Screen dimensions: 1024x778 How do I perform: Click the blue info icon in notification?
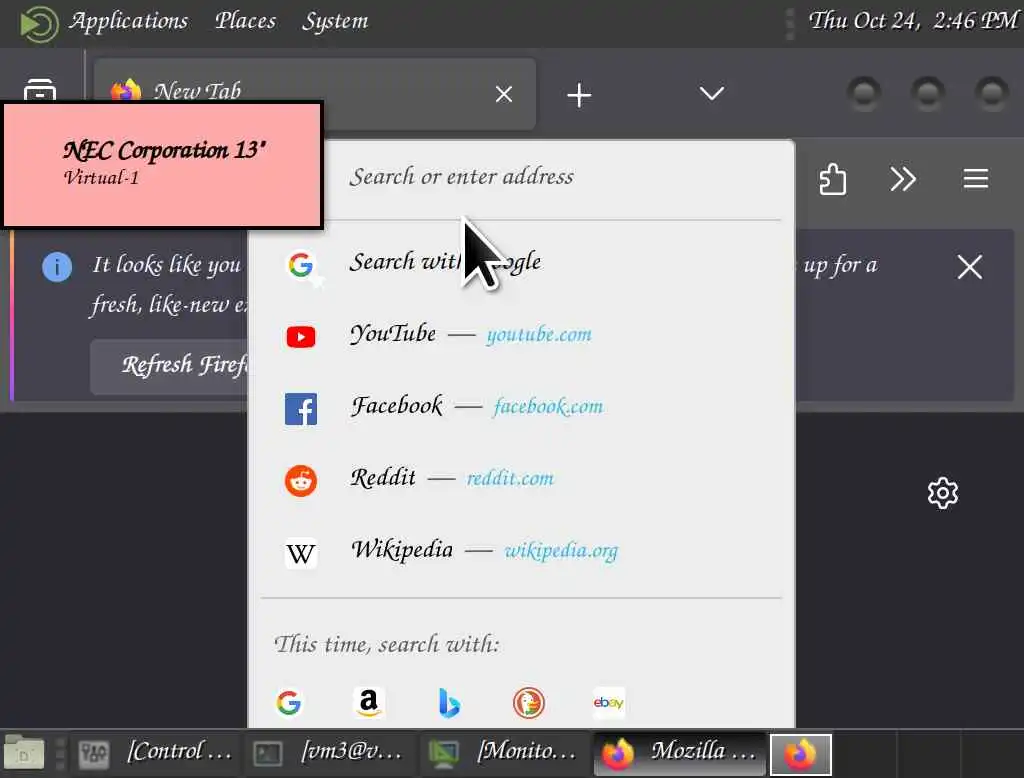[57, 267]
